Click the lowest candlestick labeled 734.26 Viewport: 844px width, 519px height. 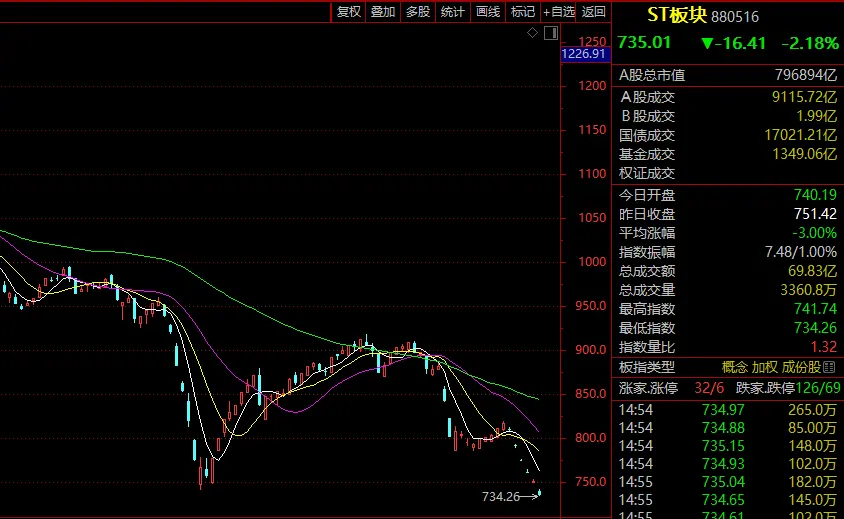tap(539, 492)
